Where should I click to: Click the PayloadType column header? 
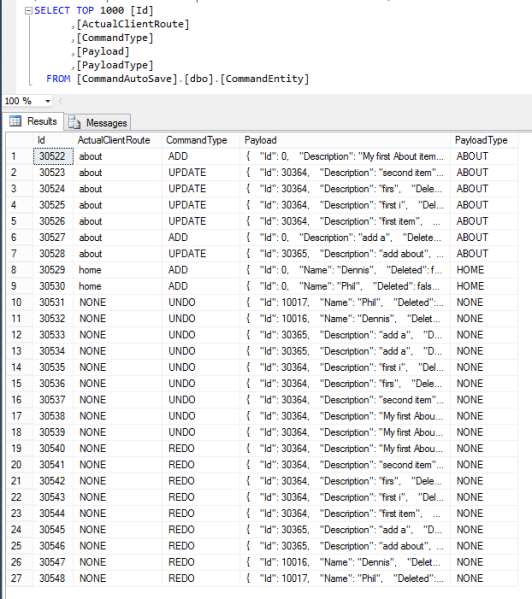click(484, 140)
